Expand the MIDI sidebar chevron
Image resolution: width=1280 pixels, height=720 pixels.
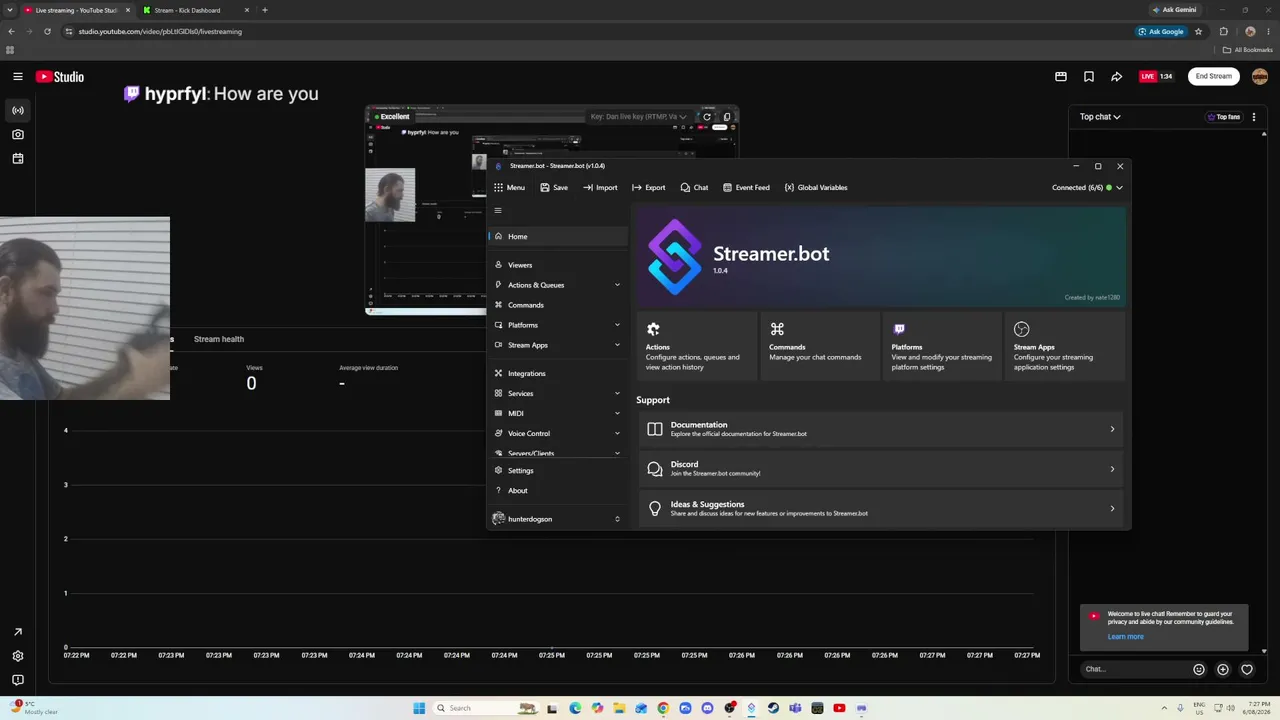tap(617, 413)
